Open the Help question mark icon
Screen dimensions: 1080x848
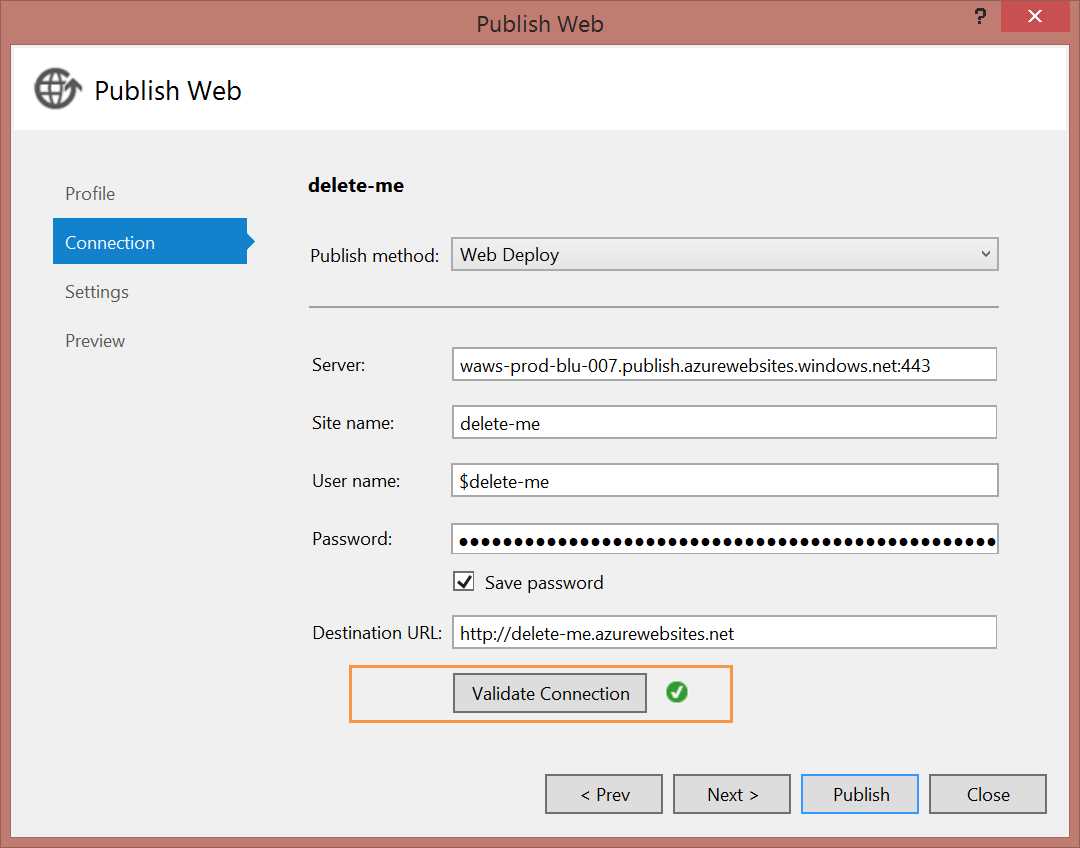(x=978, y=16)
